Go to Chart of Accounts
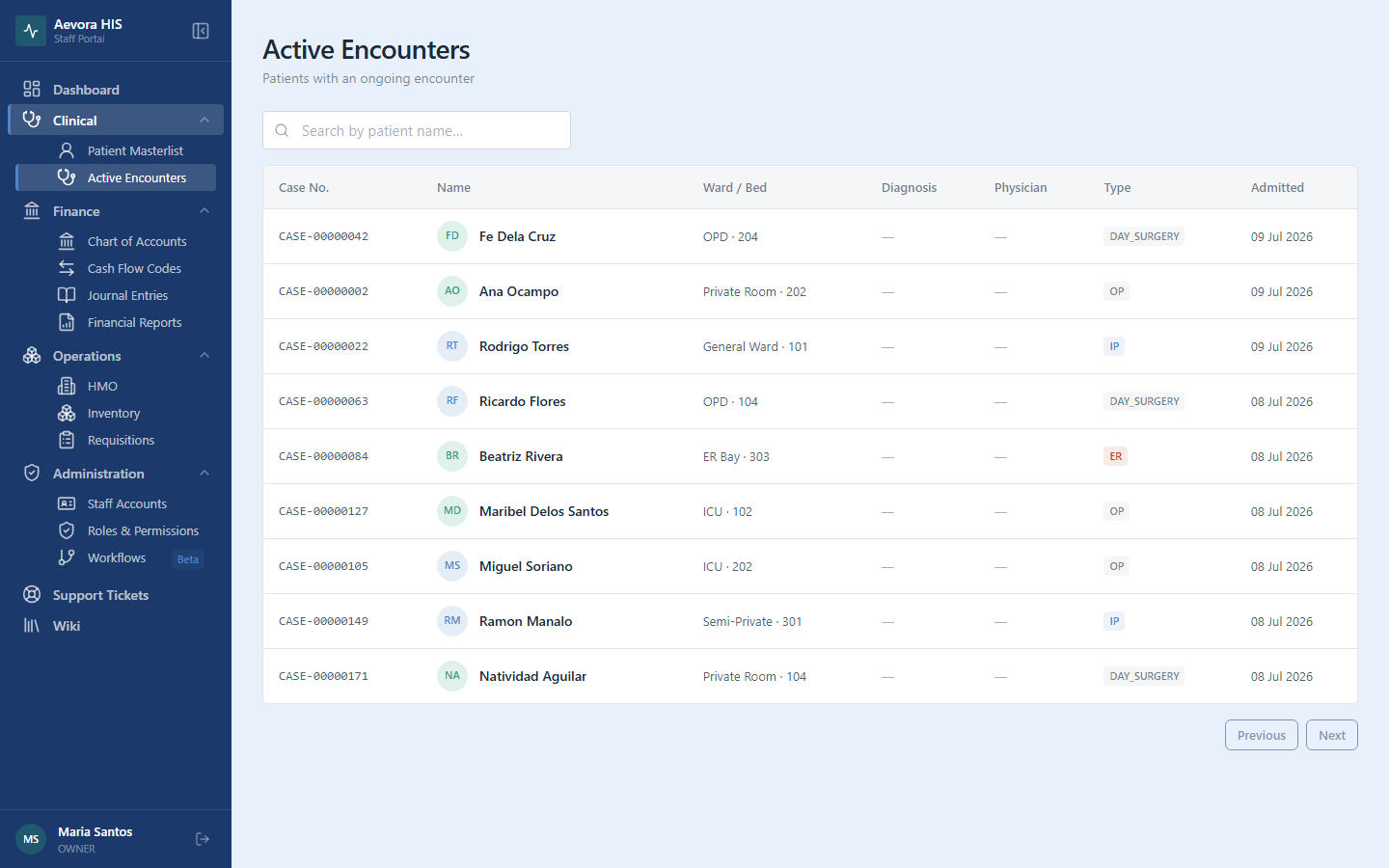The image size is (1389, 868). coord(116,241)
